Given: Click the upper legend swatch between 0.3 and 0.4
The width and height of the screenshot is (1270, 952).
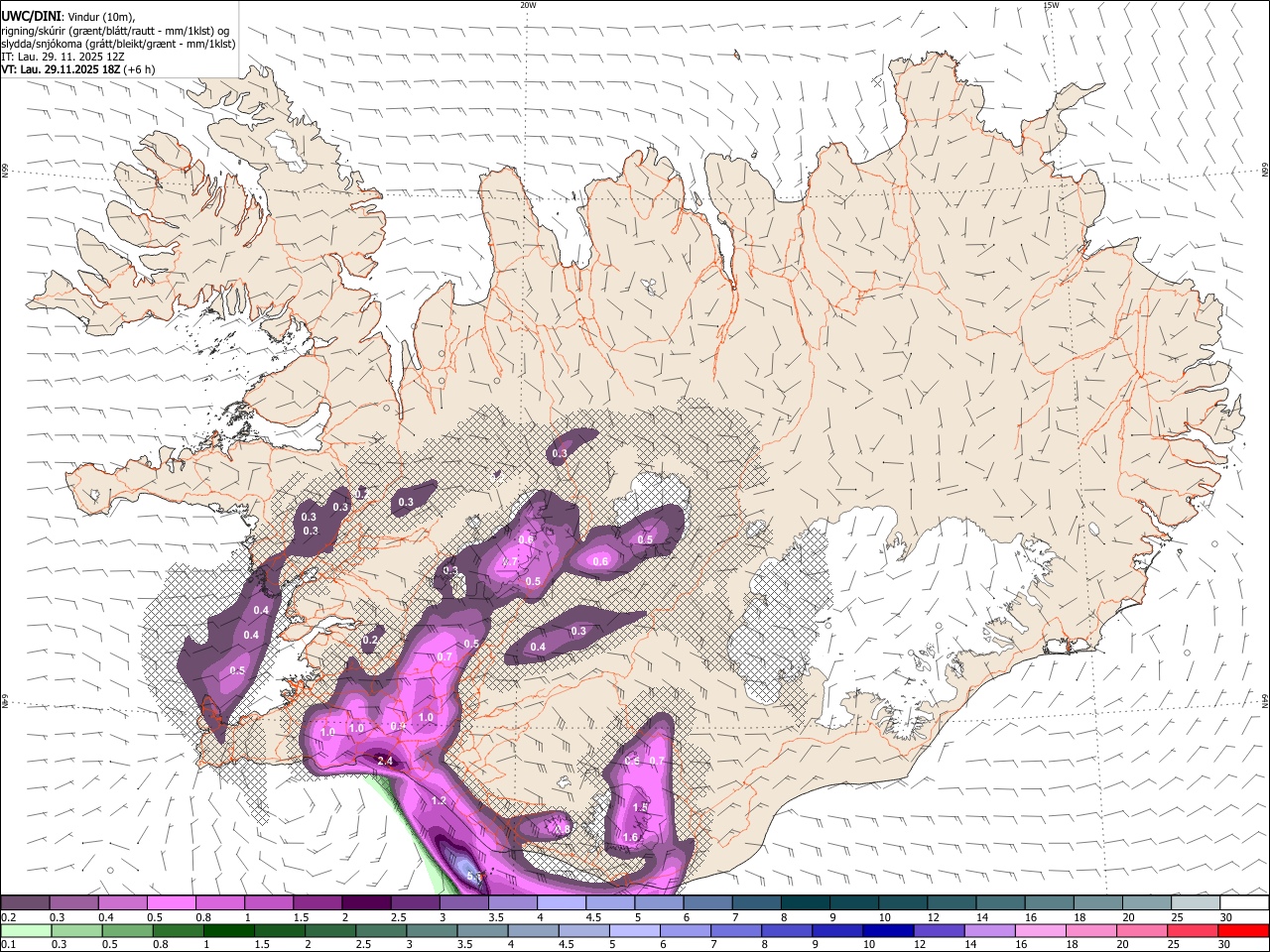Looking at the screenshot, I should click(x=73, y=903).
